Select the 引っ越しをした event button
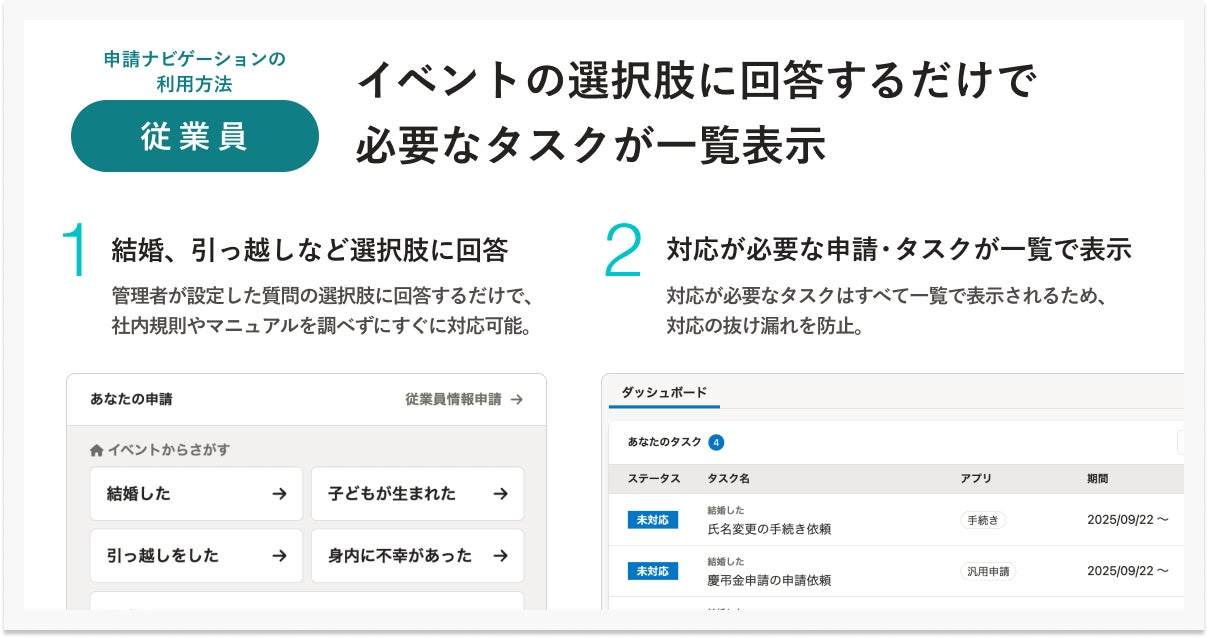 (x=196, y=556)
